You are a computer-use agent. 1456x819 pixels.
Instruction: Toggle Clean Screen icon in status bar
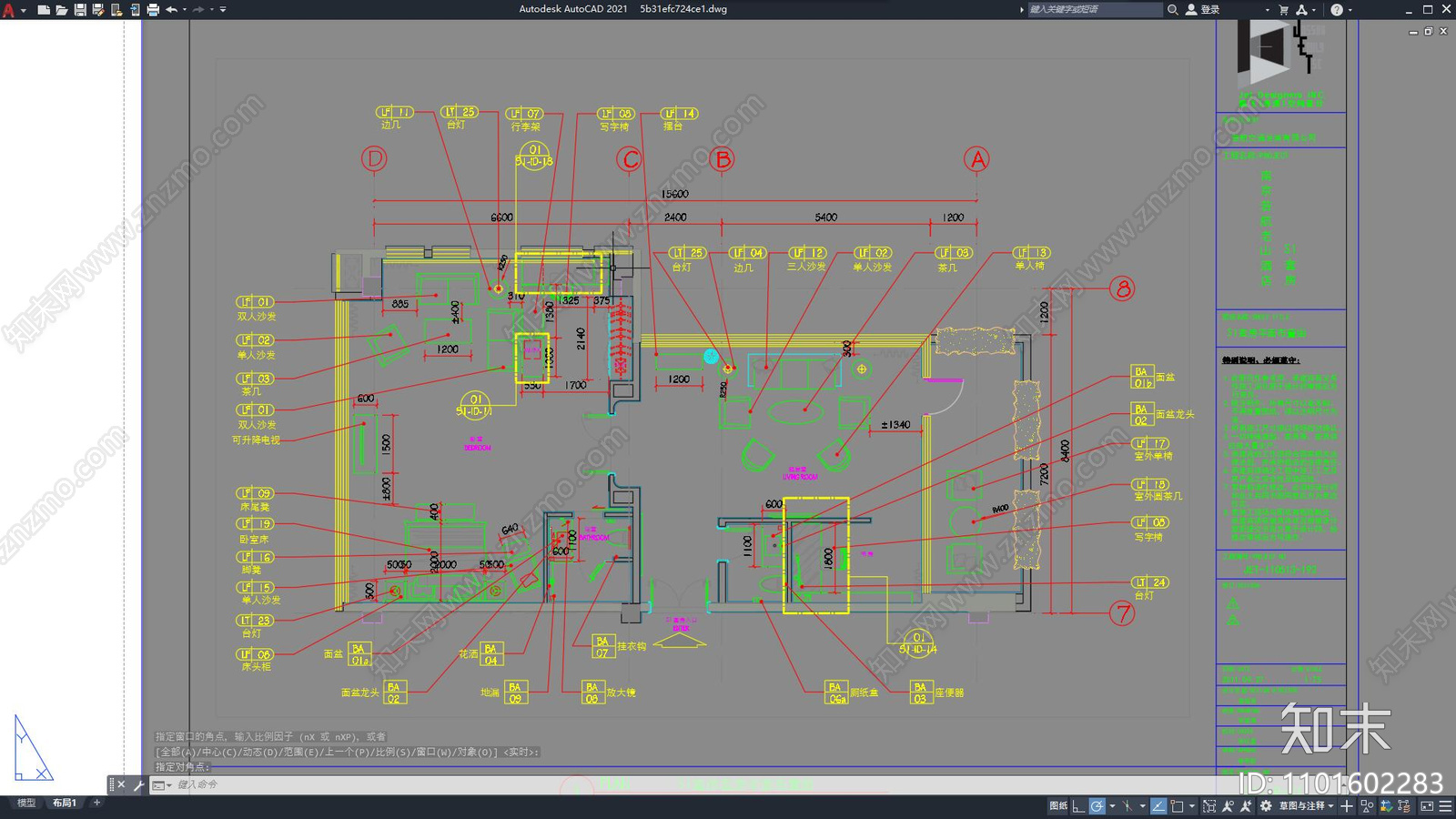1427,806
